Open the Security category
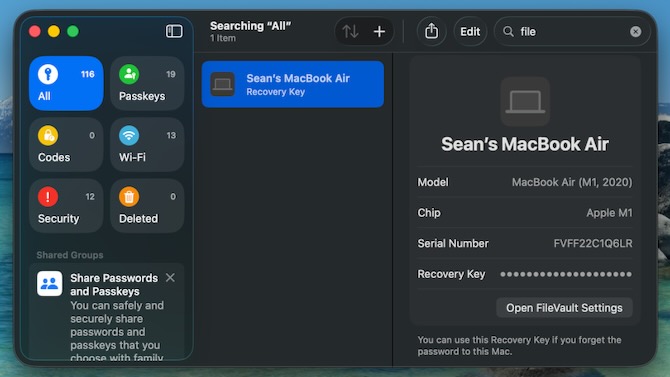The height and width of the screenshot is (377, 670). [66, 206]
